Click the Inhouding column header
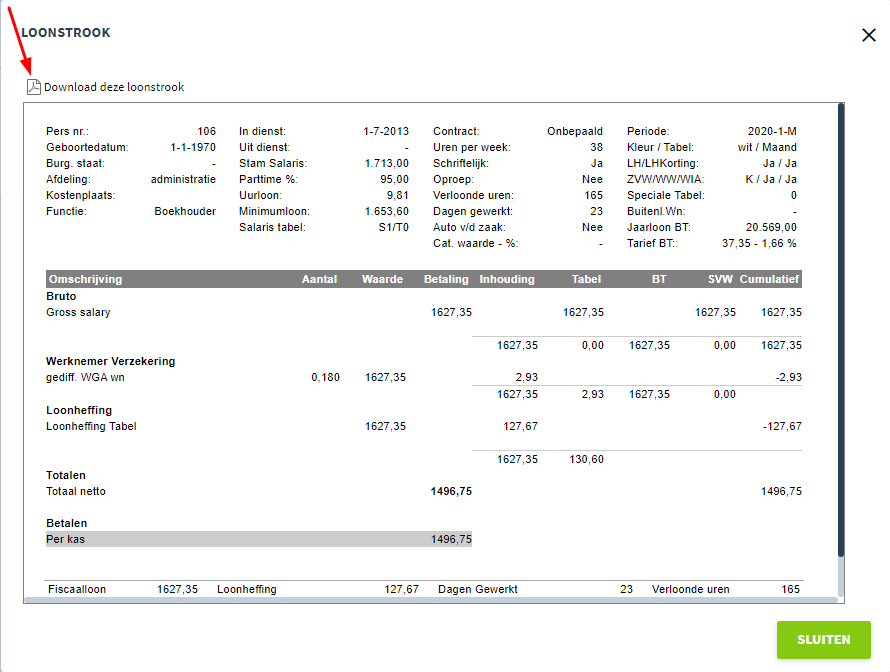The width and height of the screenshot is (890, 672). 507,279
